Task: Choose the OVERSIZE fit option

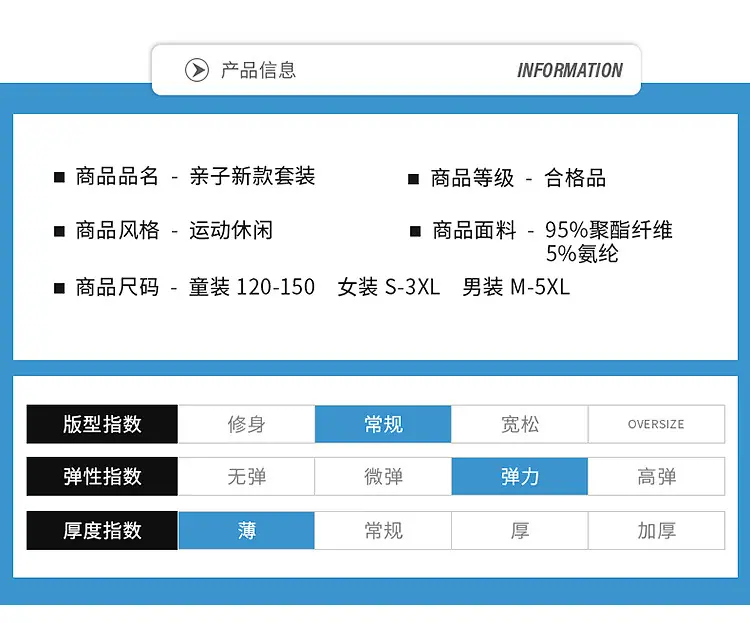Action: pyautogui.click(x=656, y=424)
